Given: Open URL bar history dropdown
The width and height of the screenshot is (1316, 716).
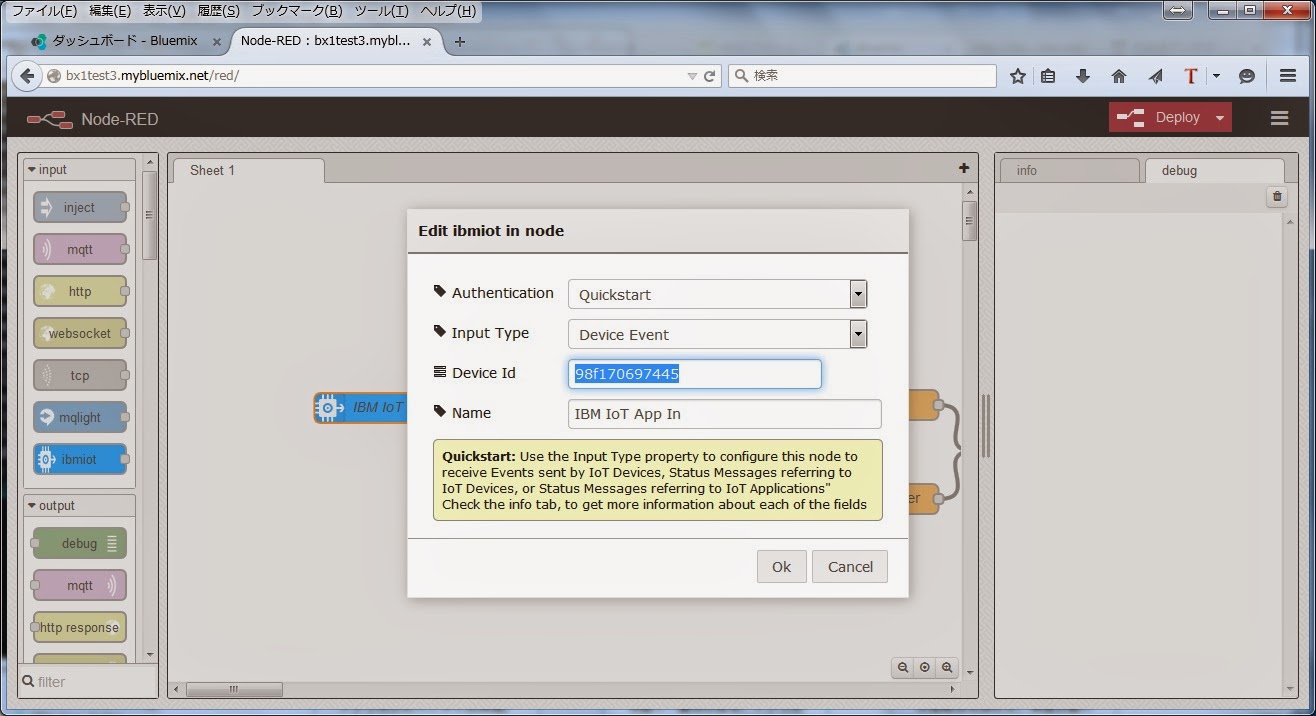Looking at the screenshot, I should click(x=692, y=76).
